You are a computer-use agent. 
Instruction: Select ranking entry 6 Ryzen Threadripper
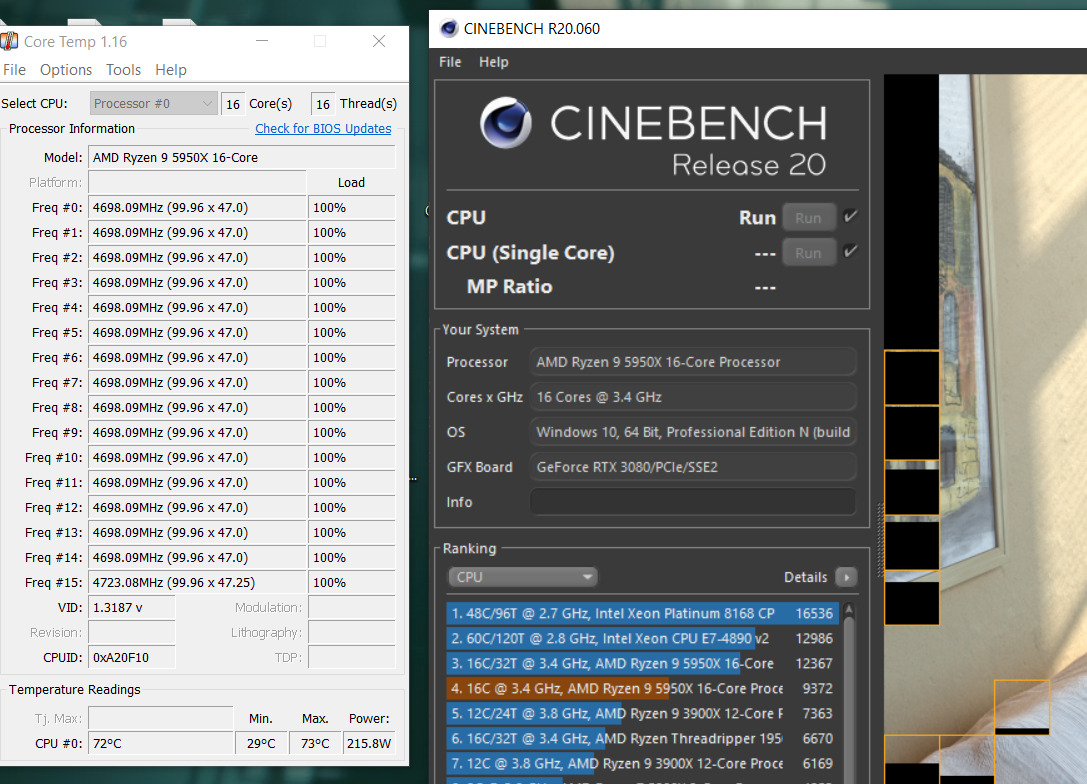coord(642,738)
